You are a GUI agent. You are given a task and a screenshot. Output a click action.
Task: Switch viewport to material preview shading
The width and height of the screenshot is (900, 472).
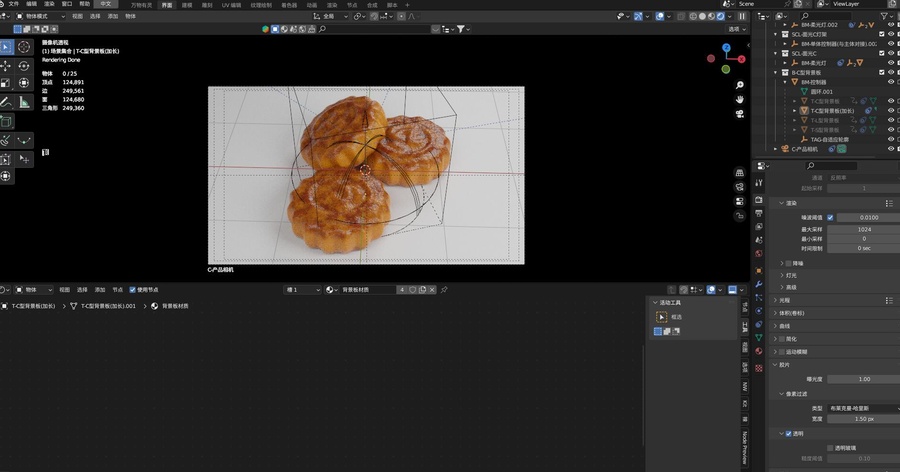coord(711,17)
